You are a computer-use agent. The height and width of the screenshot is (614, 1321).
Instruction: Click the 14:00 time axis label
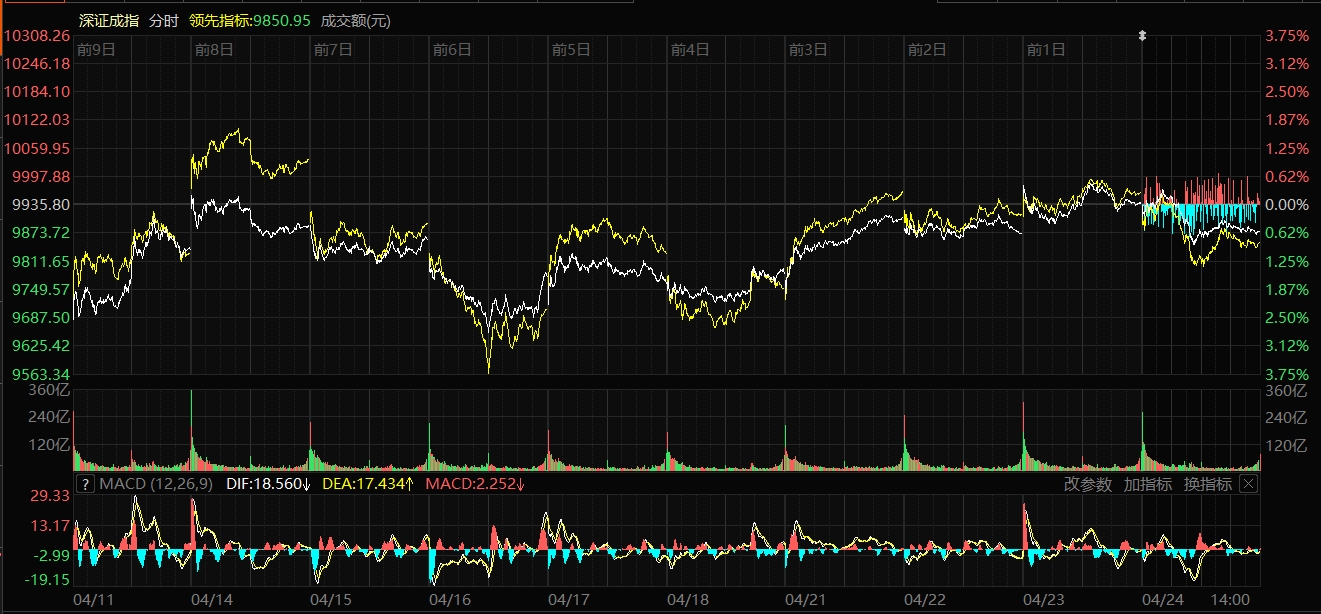tap(1230, 600)
